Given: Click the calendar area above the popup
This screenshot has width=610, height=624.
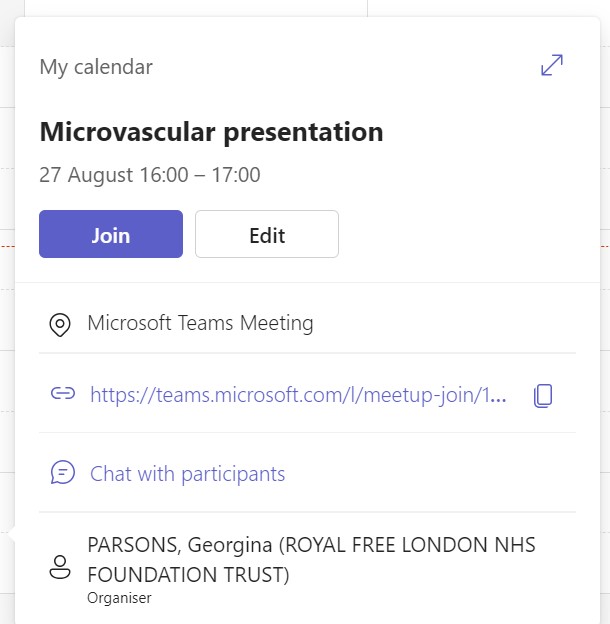Looking at the screenshot, I should 200,7.
